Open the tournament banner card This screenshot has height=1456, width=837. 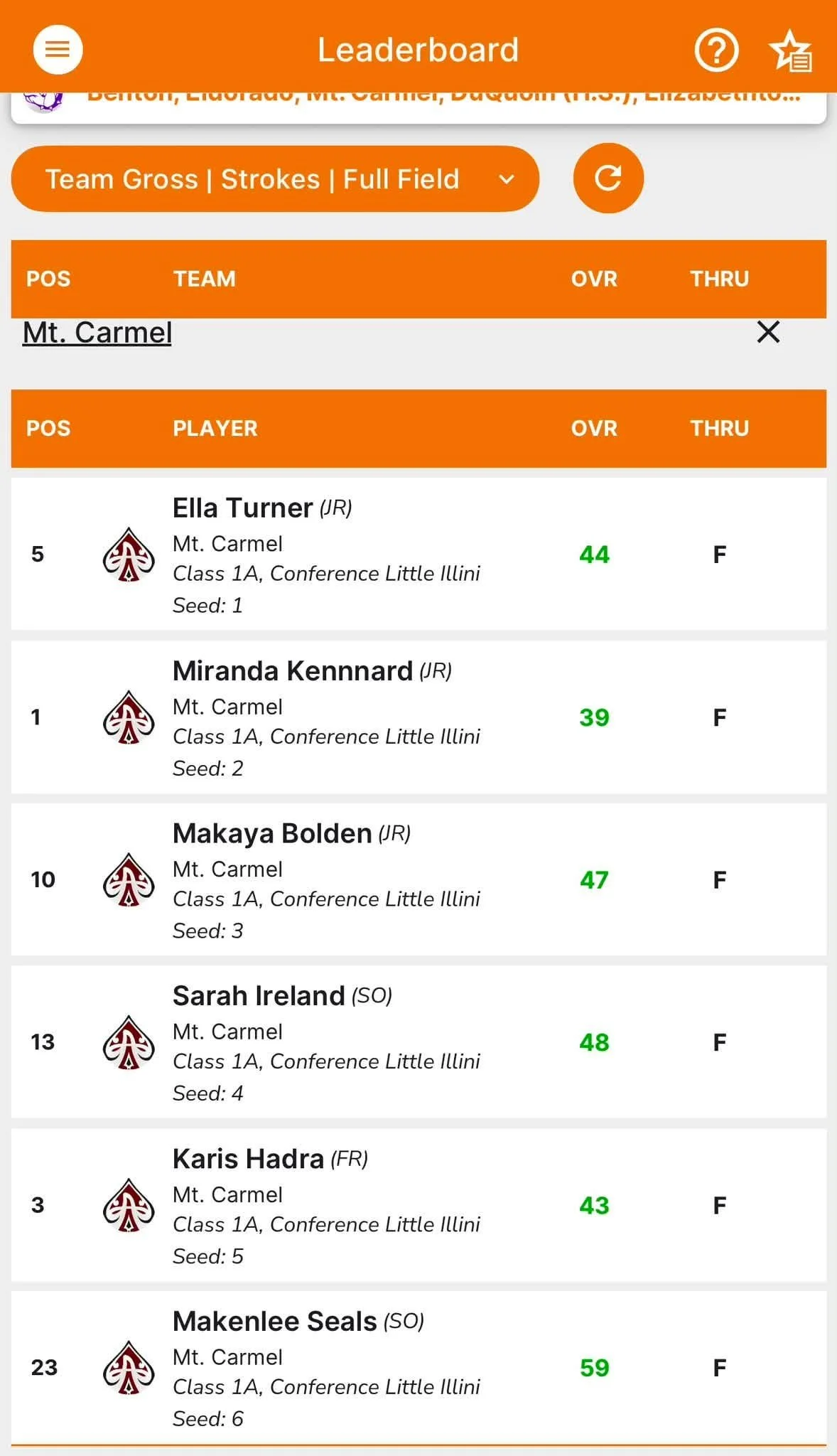(418, 108)
